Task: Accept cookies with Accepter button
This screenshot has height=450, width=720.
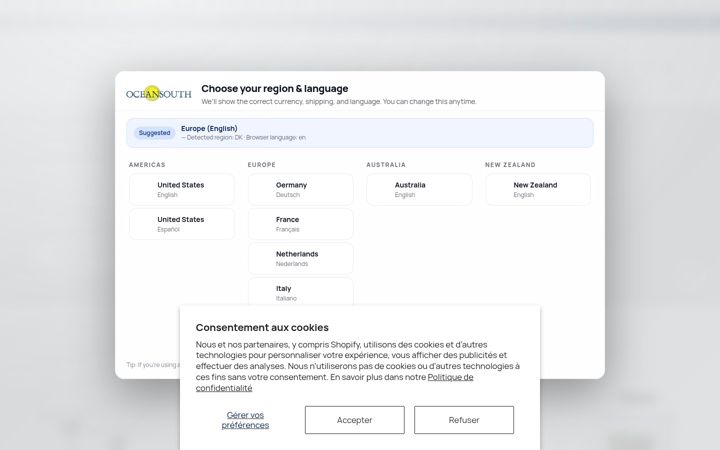Action: (354, 420)
